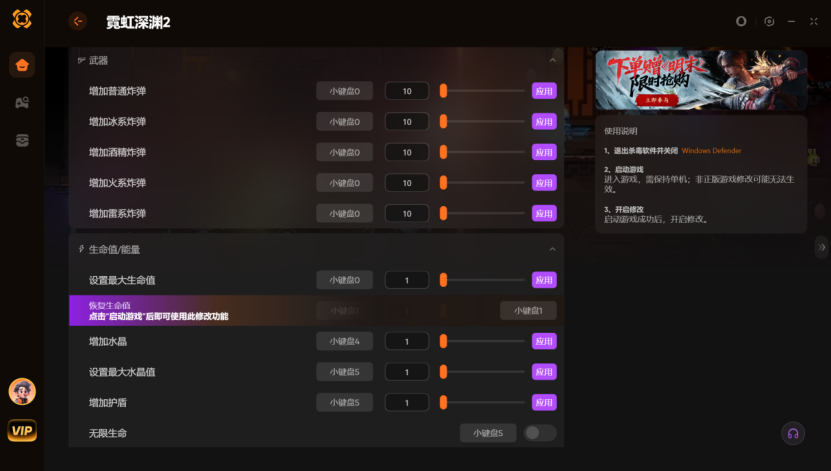This screenshot has height=471, width=831.
Task: Apply the 增加普通炸弹 cheat
Action: tap(544, 91)
